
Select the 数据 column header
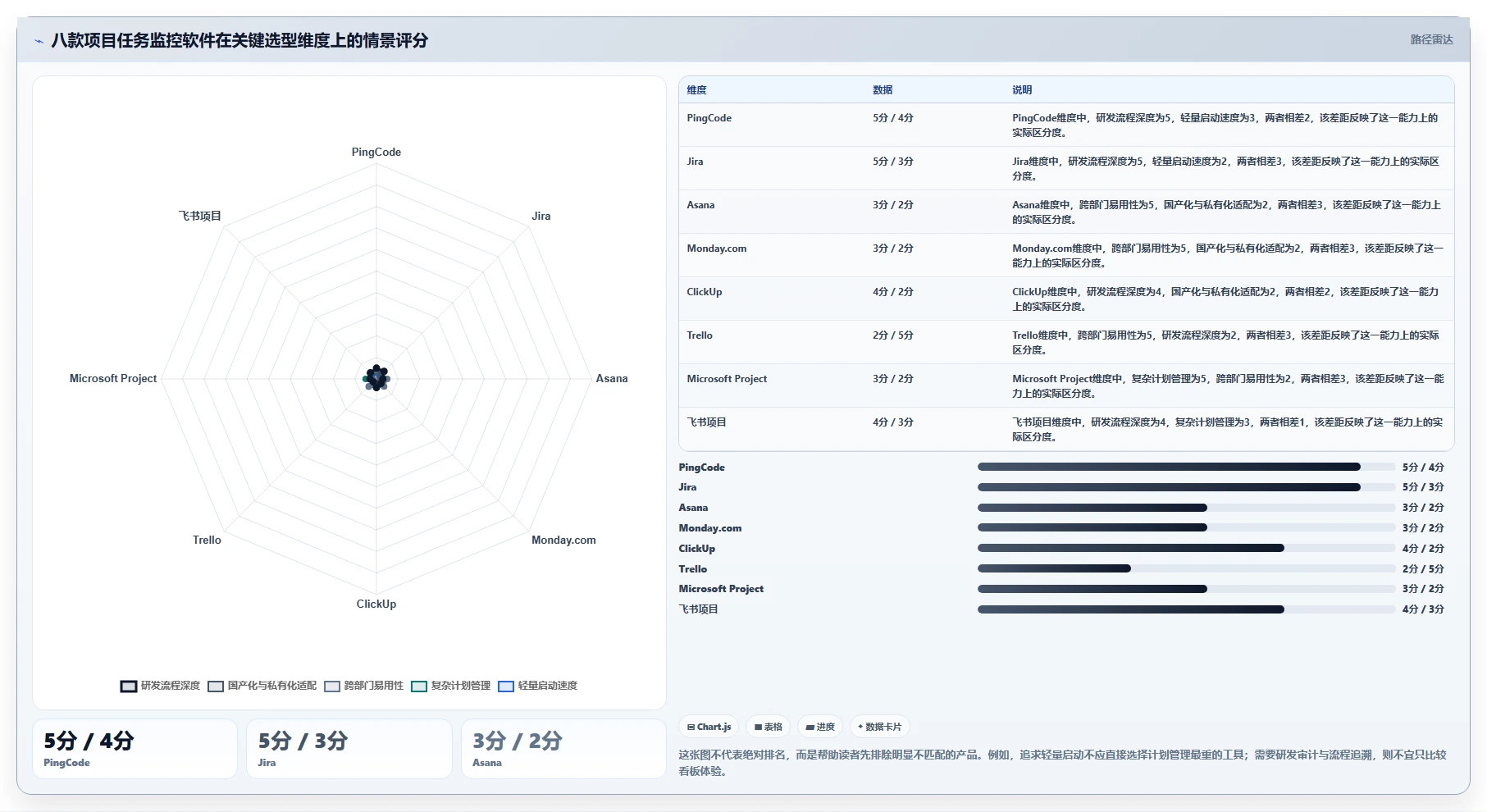[883, 90]
